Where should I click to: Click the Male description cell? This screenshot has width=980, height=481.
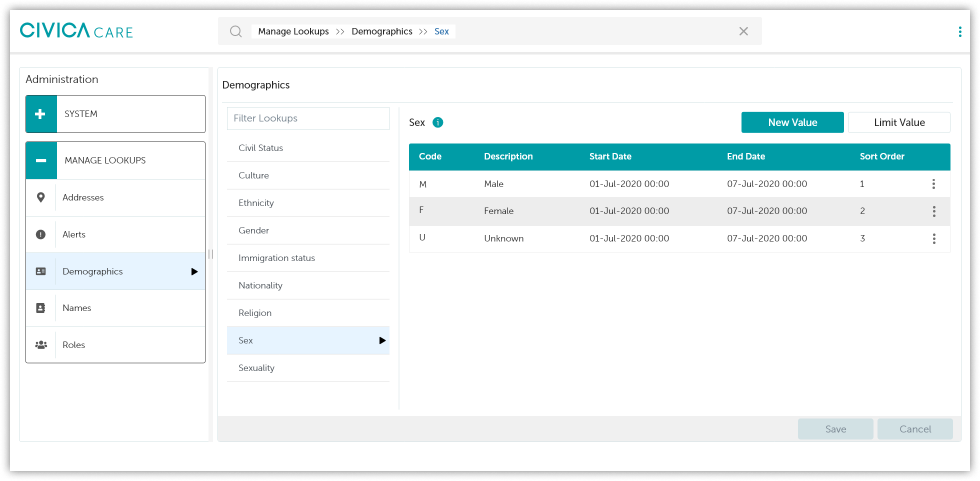point(493,184)
